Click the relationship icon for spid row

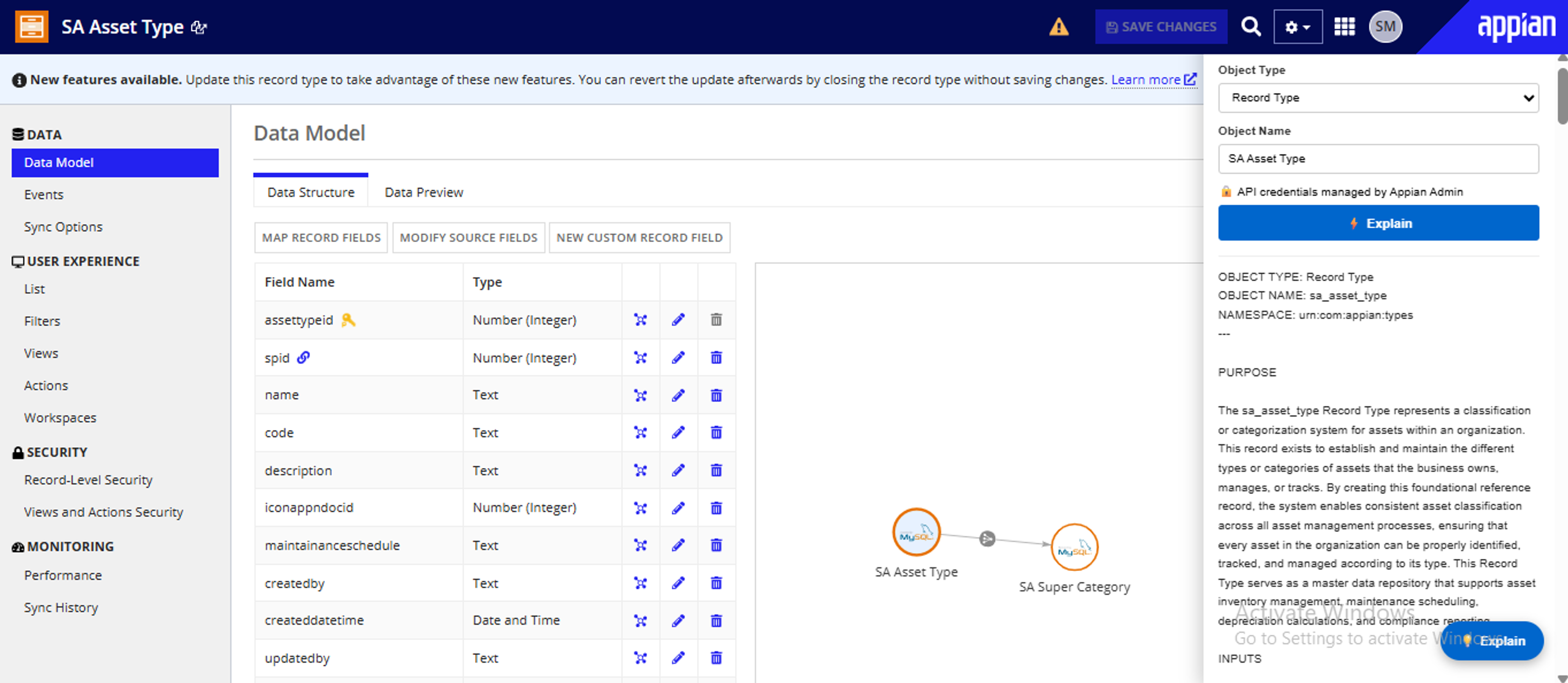coord(640,357)
